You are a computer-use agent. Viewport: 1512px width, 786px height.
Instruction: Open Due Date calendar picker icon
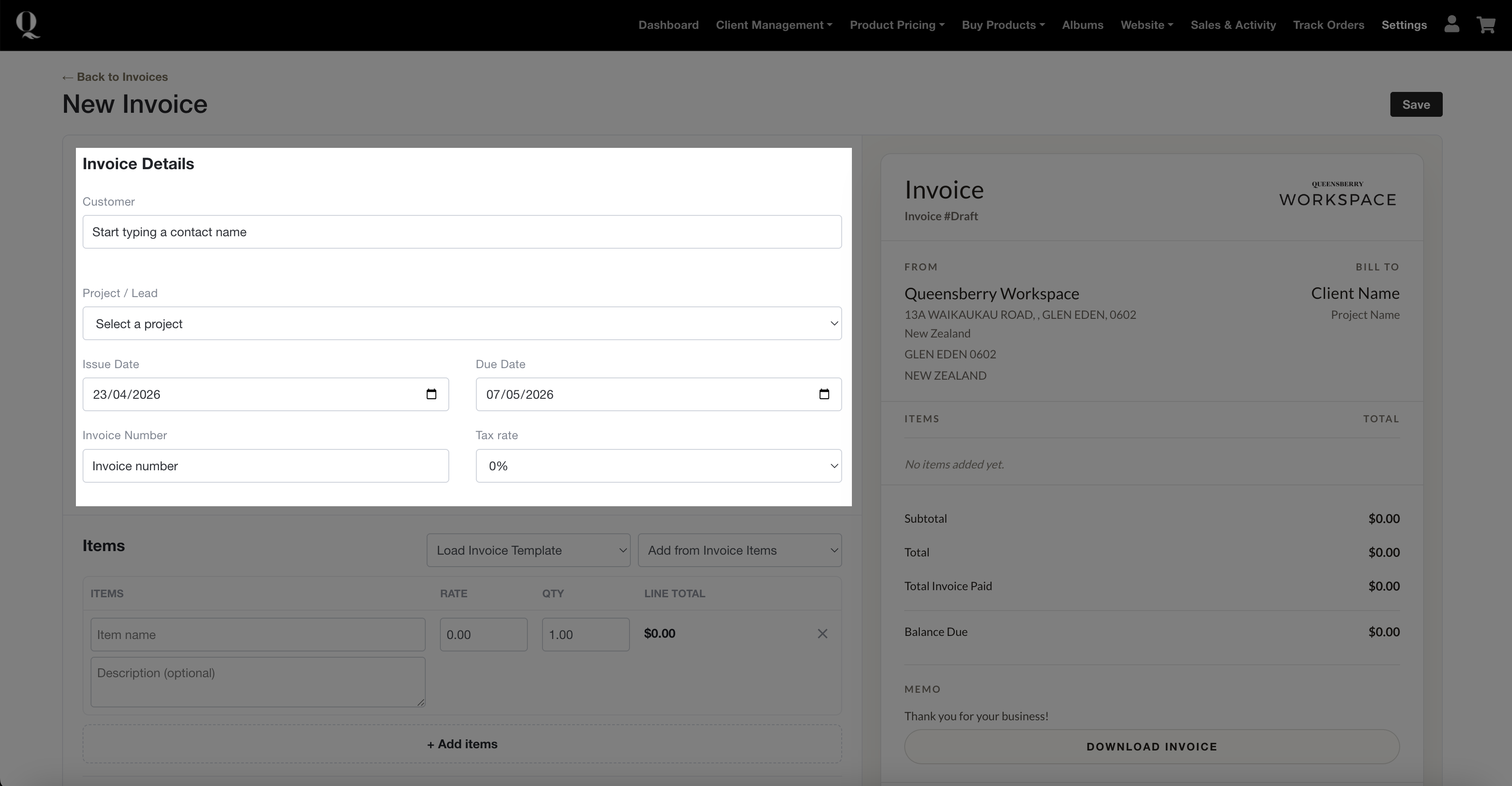pyautogui.click(x=824, y=394)
